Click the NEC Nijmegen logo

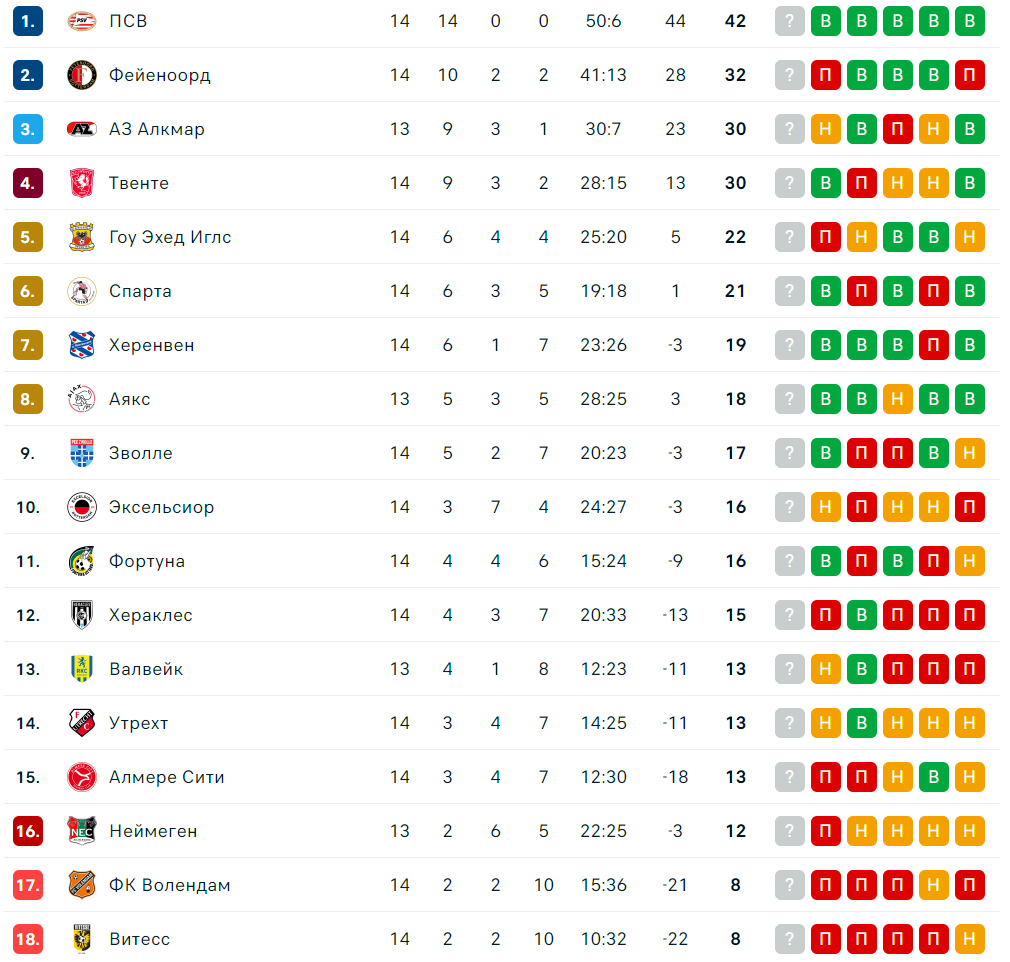tap(82, 831)
